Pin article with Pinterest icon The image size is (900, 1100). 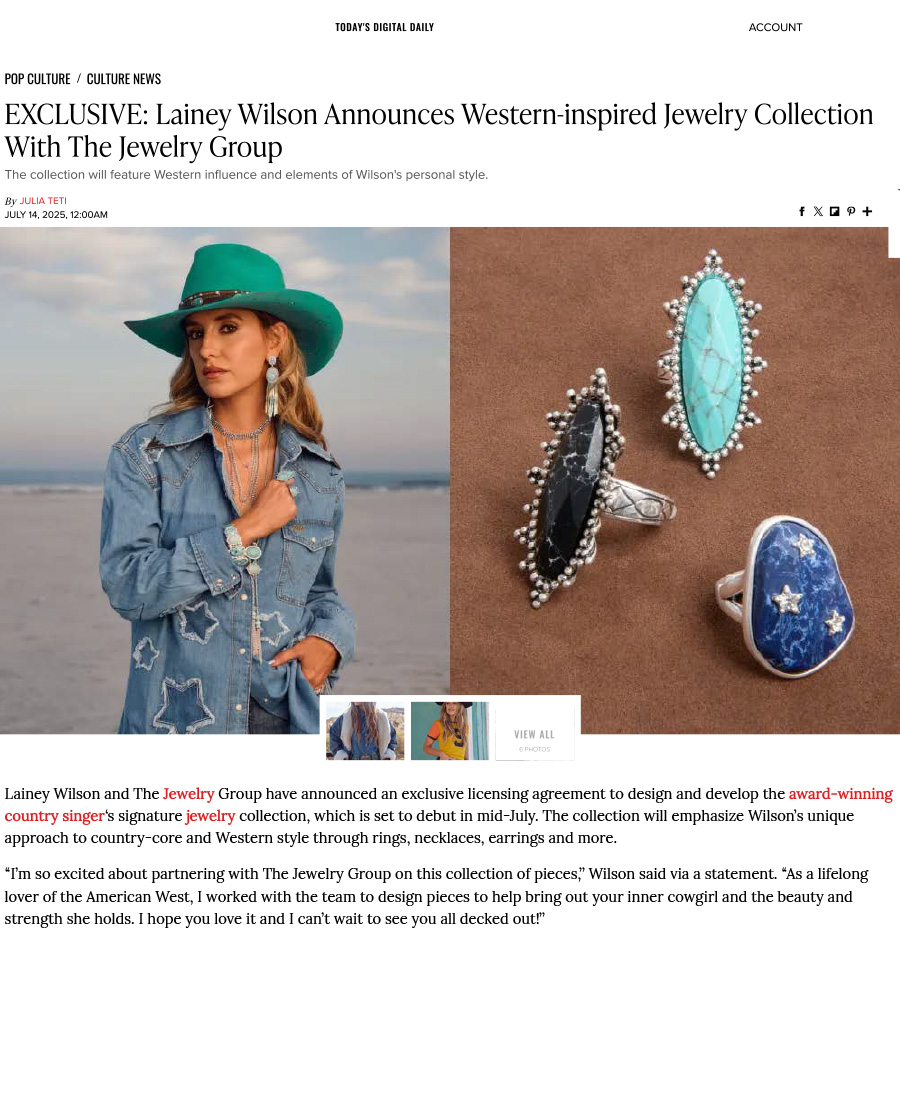[851, 211]
